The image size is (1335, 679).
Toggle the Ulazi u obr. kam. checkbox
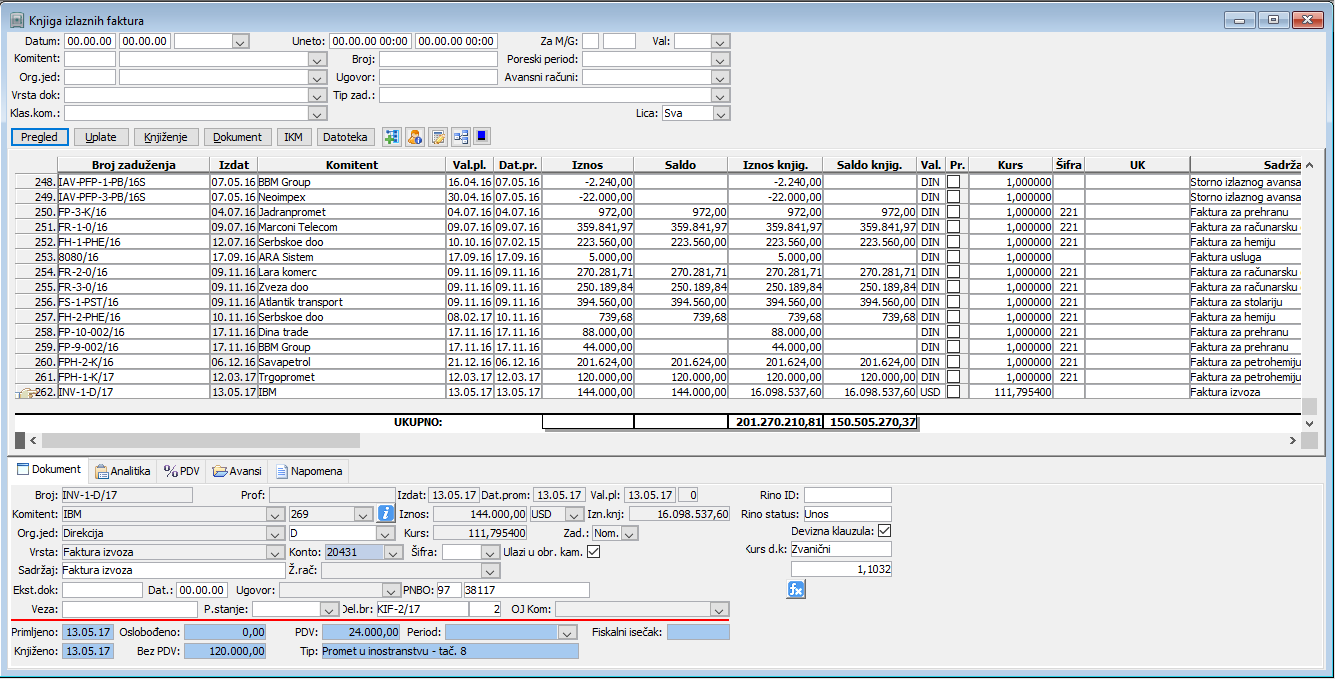594,551
